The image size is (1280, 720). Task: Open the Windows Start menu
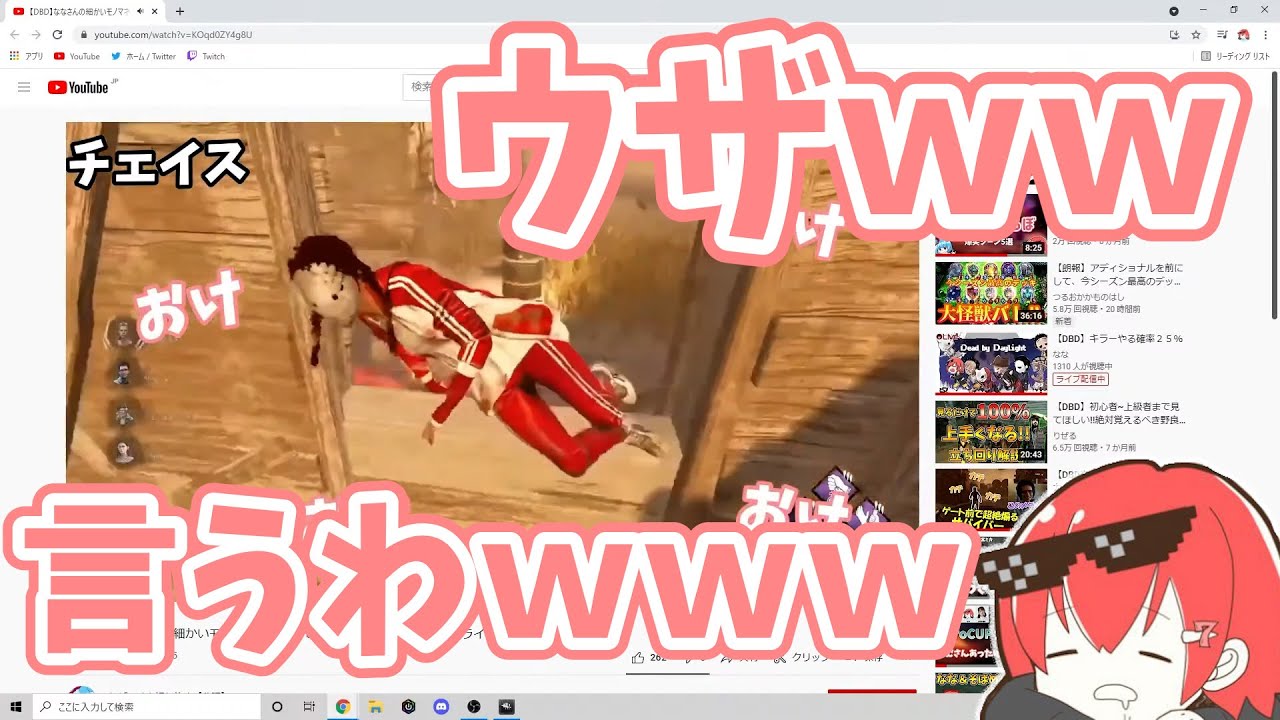16,707
